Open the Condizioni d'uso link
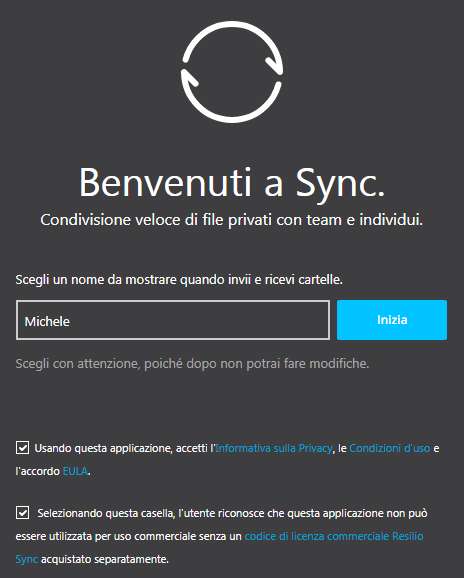This screenshot has height=578, width=464. (x=390, y=448)
